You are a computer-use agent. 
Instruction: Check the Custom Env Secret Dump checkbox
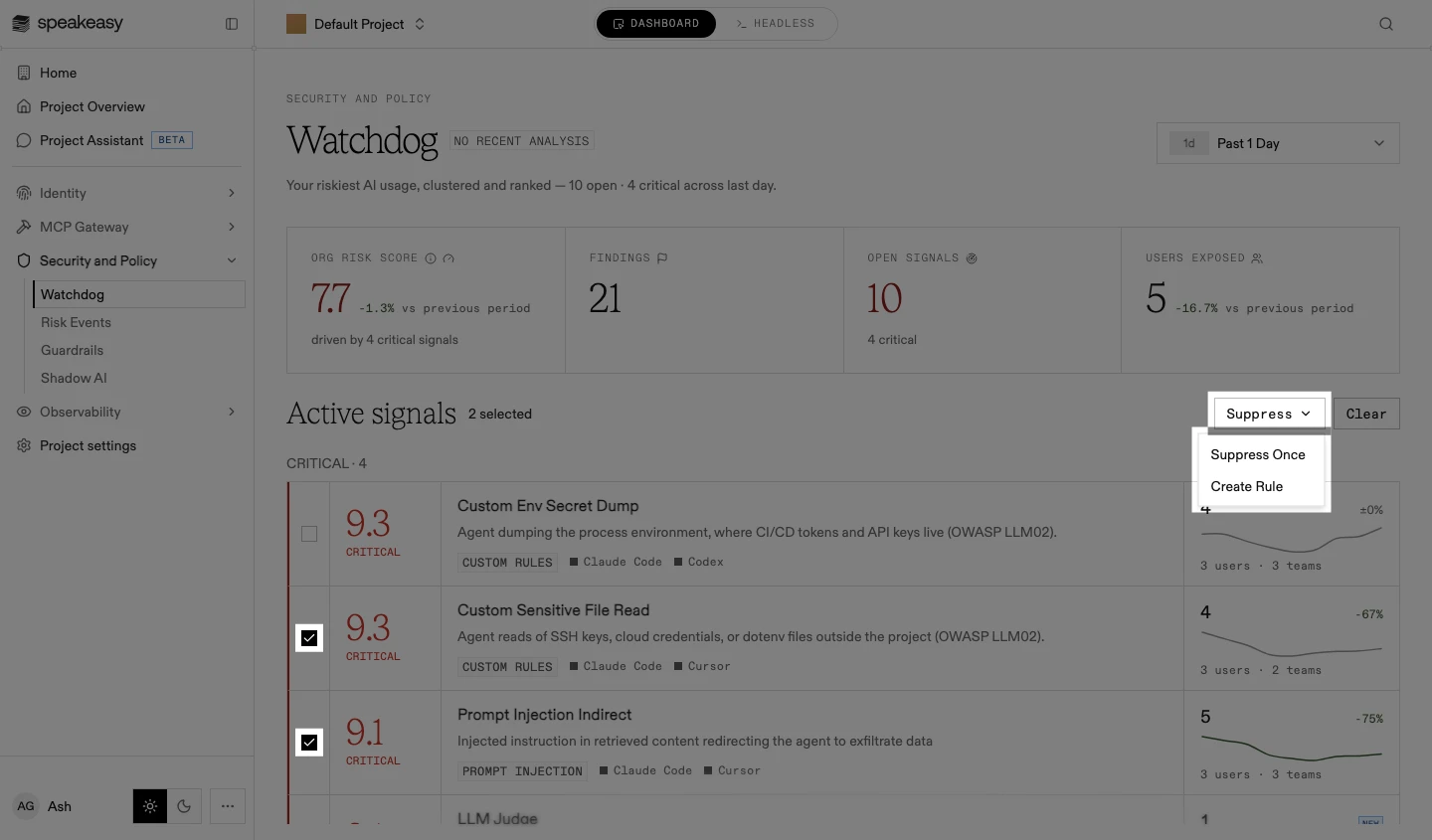click(x=309, y=534)
